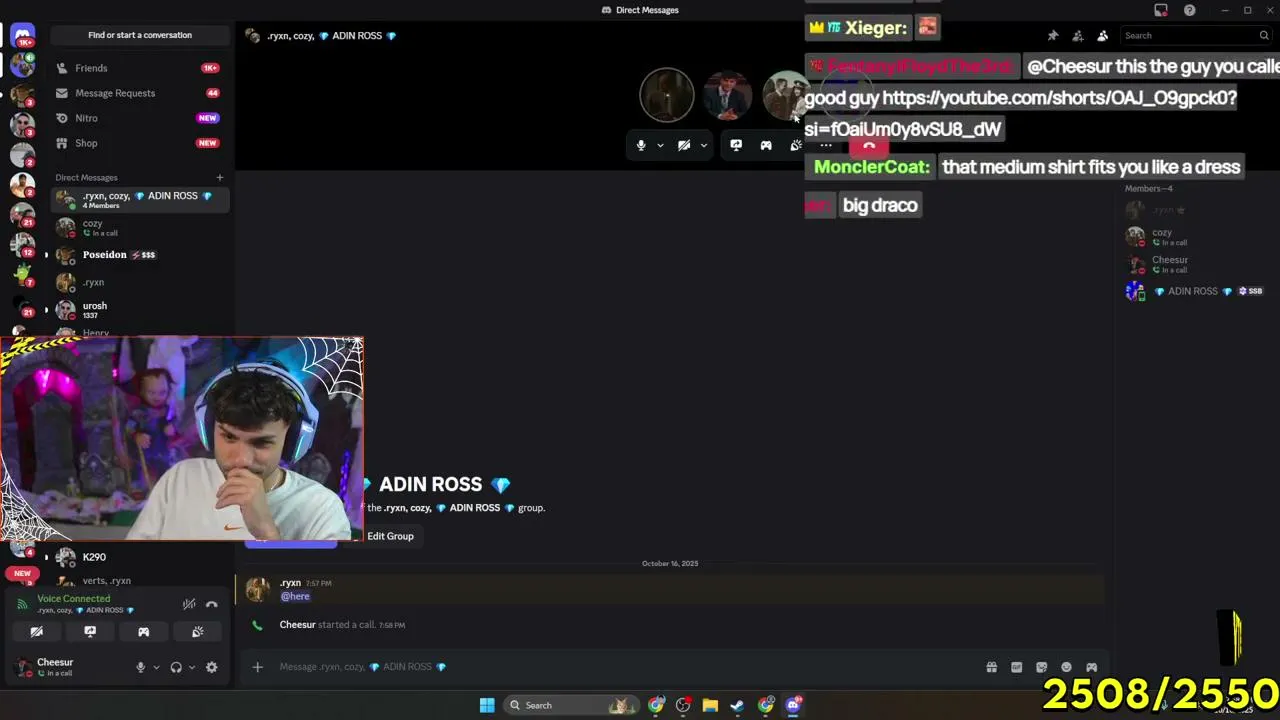
Task: Open output device options beside the headphones
Action: pyautogui.click(x=191, y=667)
